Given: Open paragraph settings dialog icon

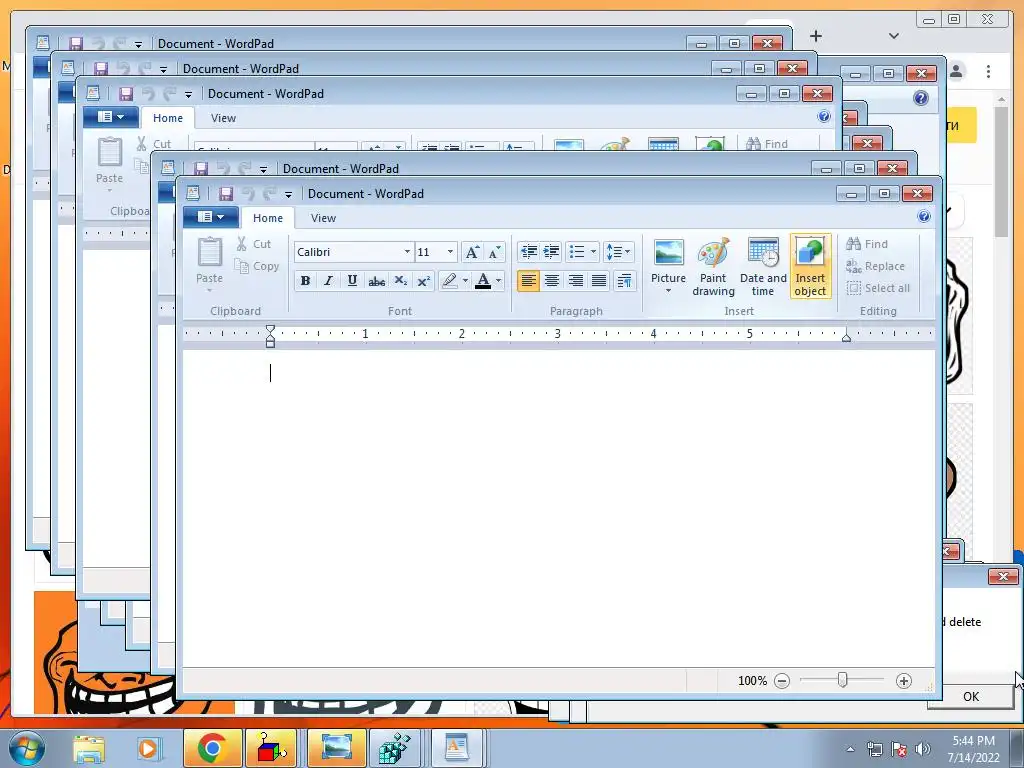Looking at the screenshot, I should (624, 281).
